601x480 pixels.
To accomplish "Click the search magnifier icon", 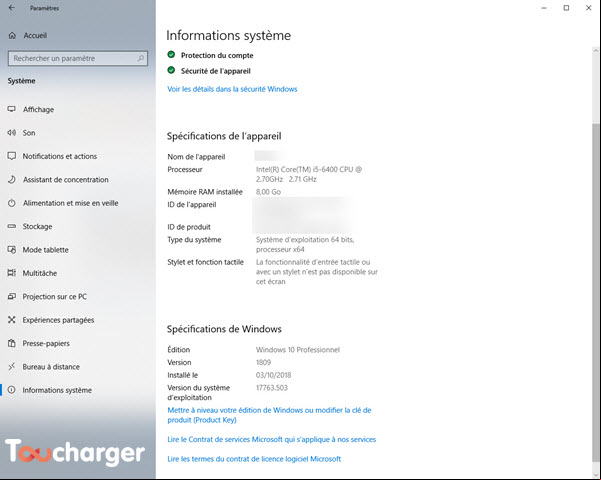I will click(141, 58).
